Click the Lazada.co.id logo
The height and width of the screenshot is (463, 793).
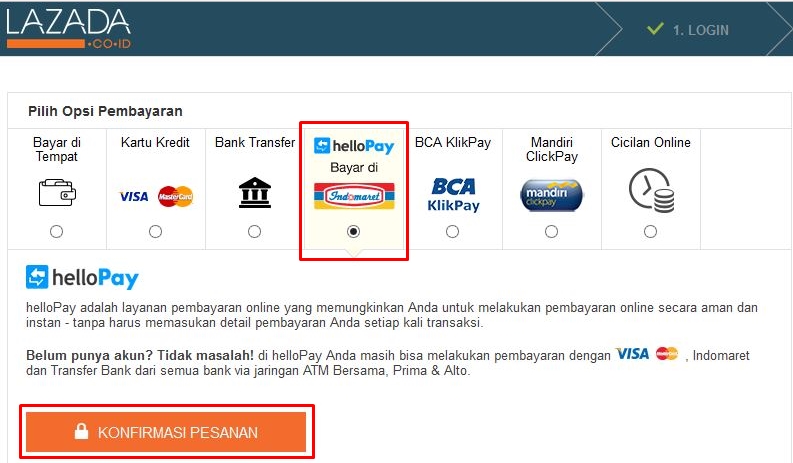click(x=68, y=29)
